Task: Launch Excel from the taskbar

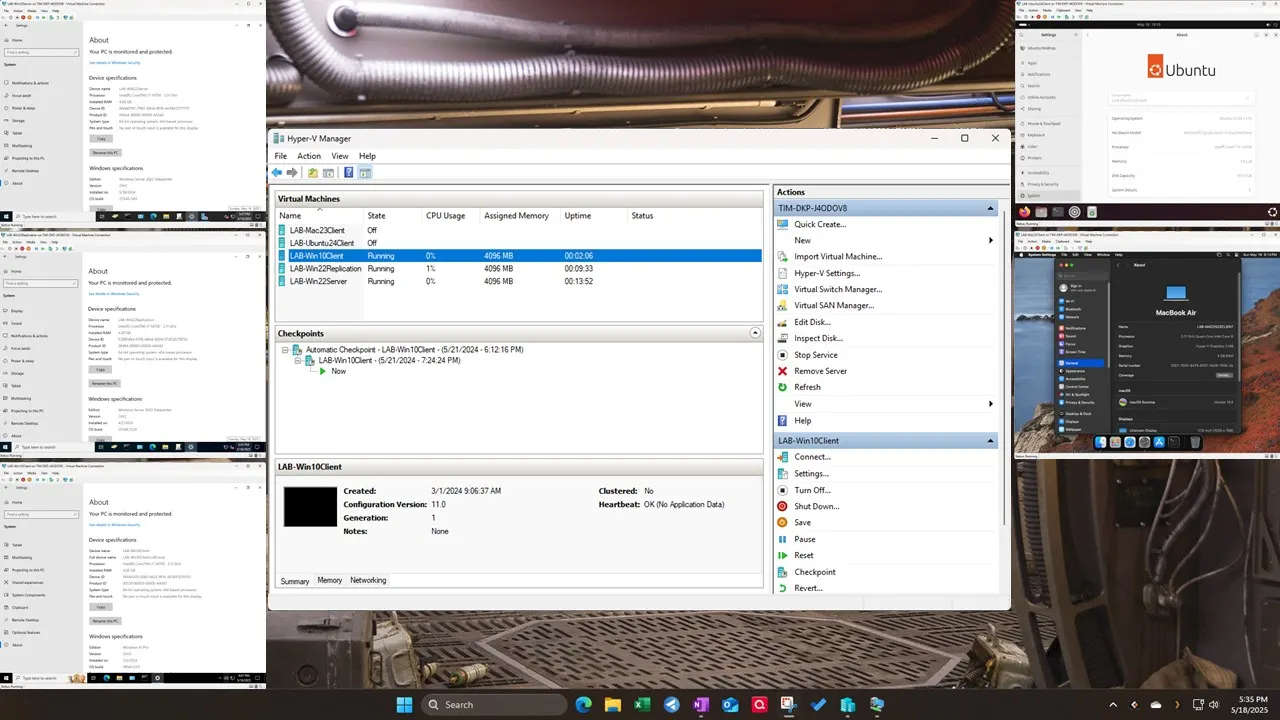Action: click(x=642, y=704)
